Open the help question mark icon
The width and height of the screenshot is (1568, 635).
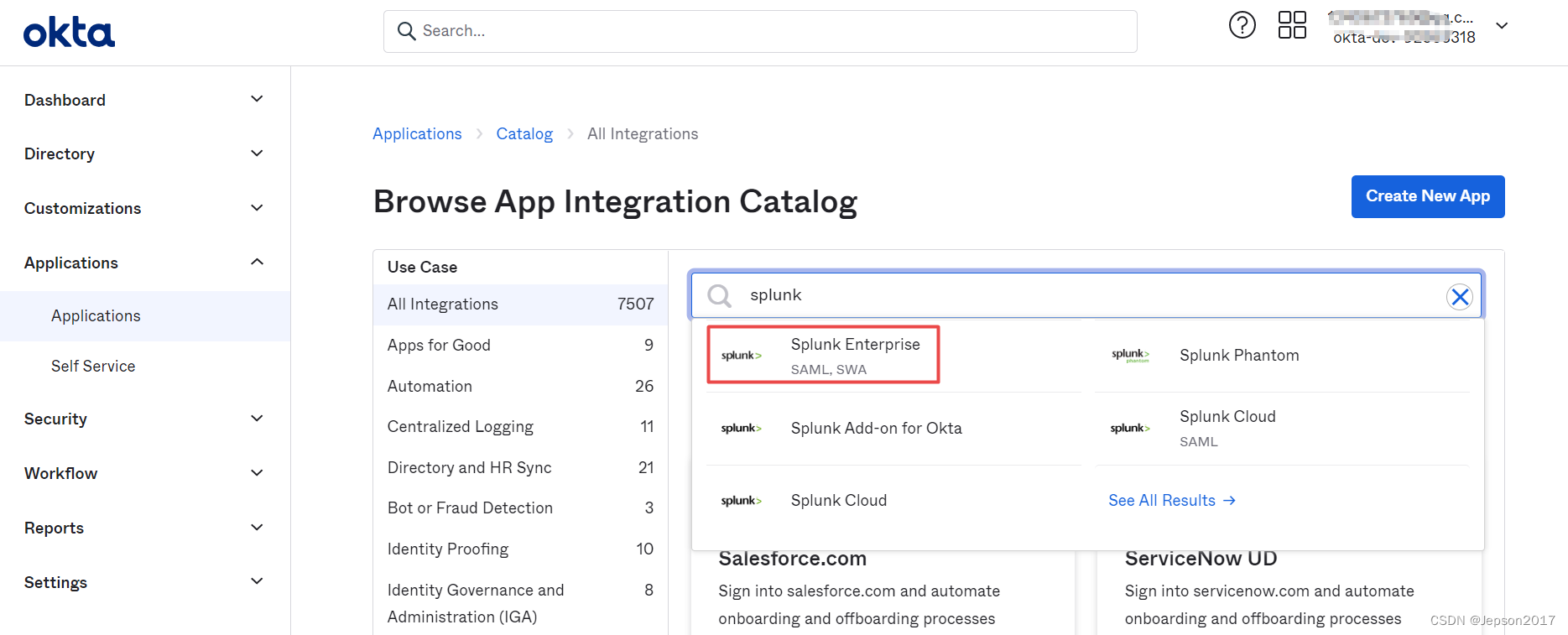(x=1242, y=25)
